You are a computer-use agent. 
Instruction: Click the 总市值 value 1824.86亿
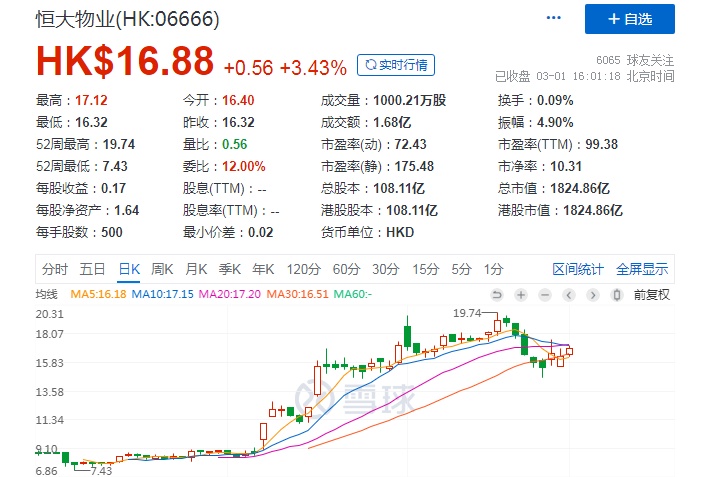580,188
